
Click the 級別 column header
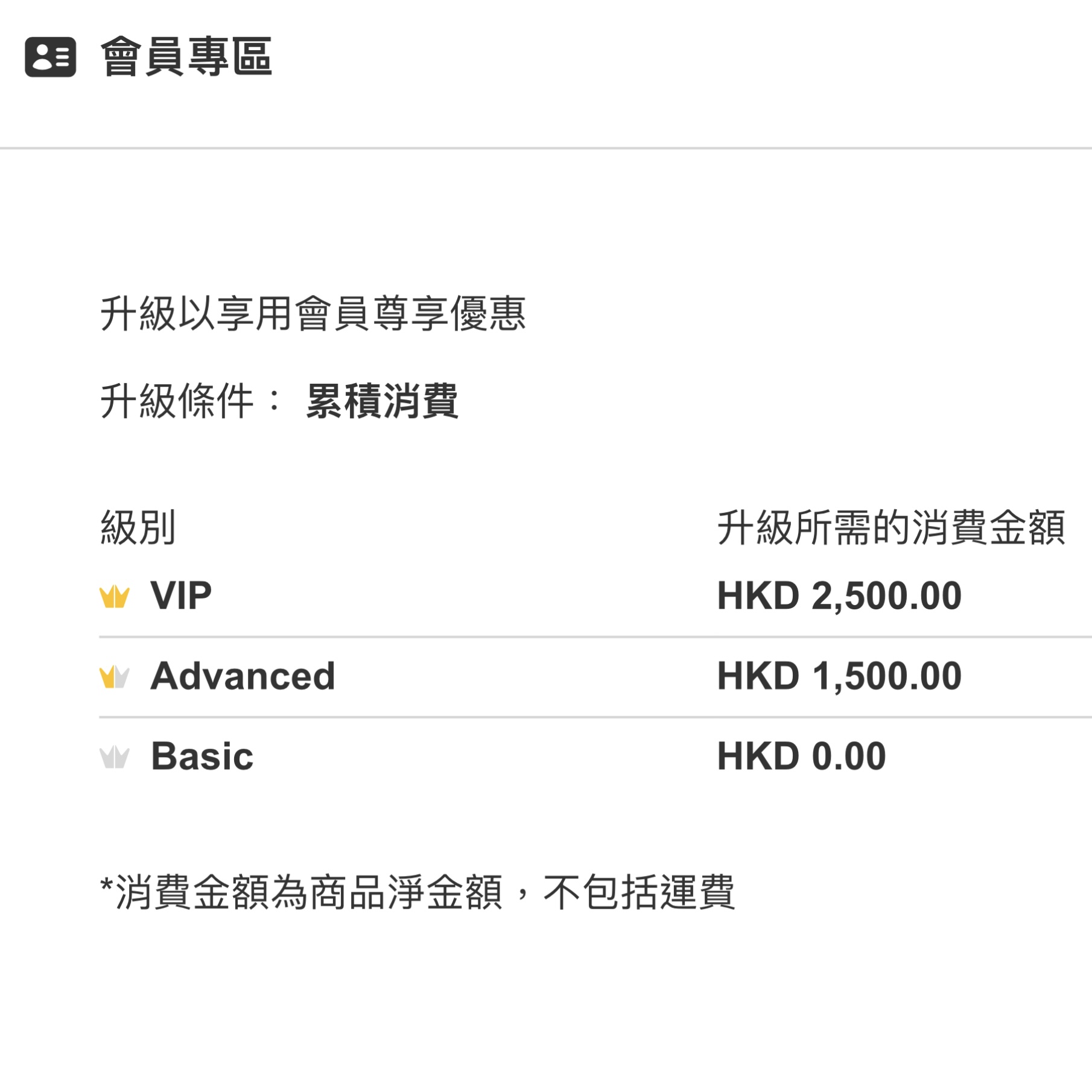pos(138,528)
